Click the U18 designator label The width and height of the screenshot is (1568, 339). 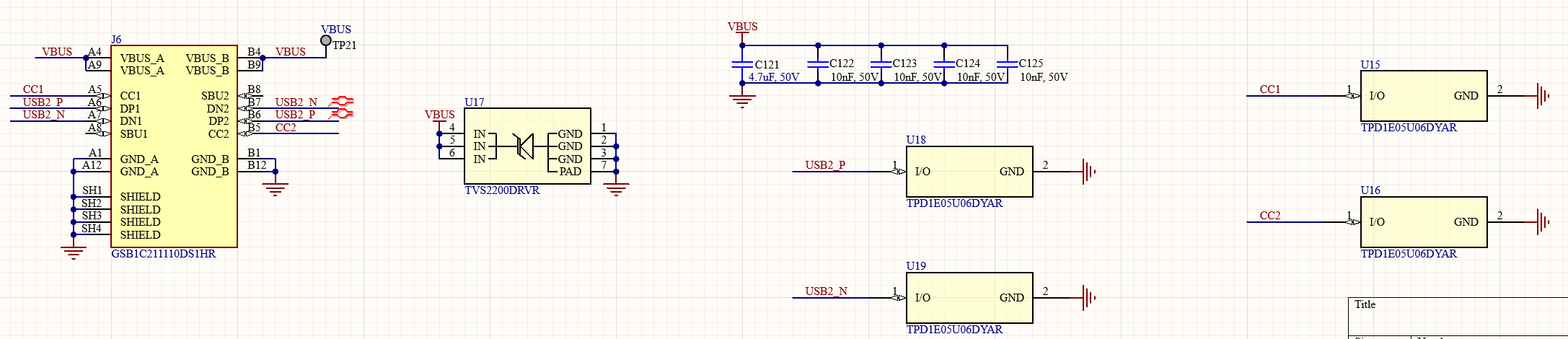click(916, 140)
